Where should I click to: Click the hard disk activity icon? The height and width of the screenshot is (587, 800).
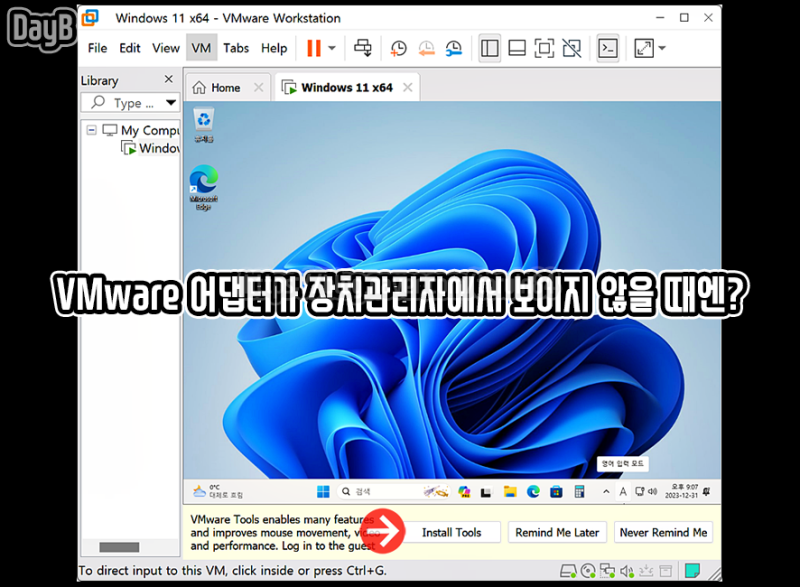tap(568, 570)
